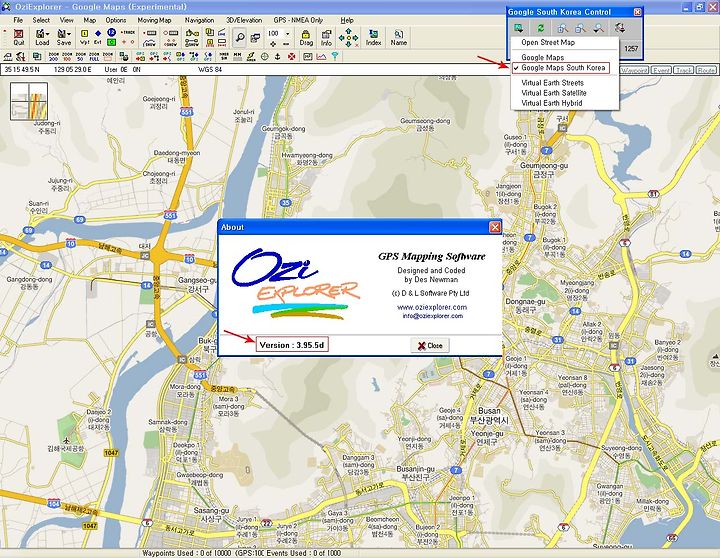
Task: Open the Navigation menu
Action: [199, 20]
